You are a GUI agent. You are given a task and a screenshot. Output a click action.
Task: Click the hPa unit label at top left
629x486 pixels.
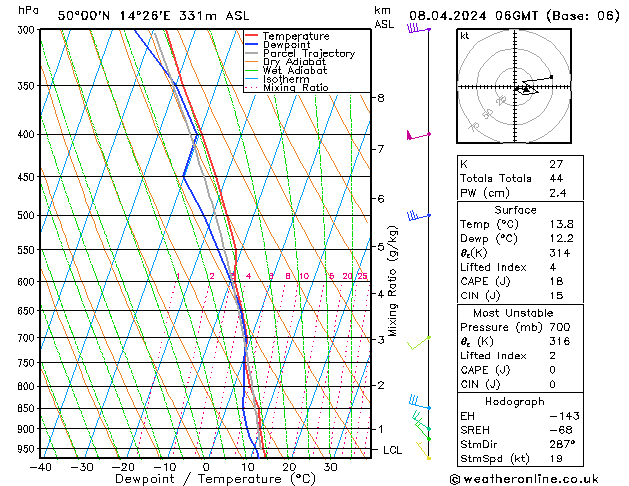[x=28, y=10]
